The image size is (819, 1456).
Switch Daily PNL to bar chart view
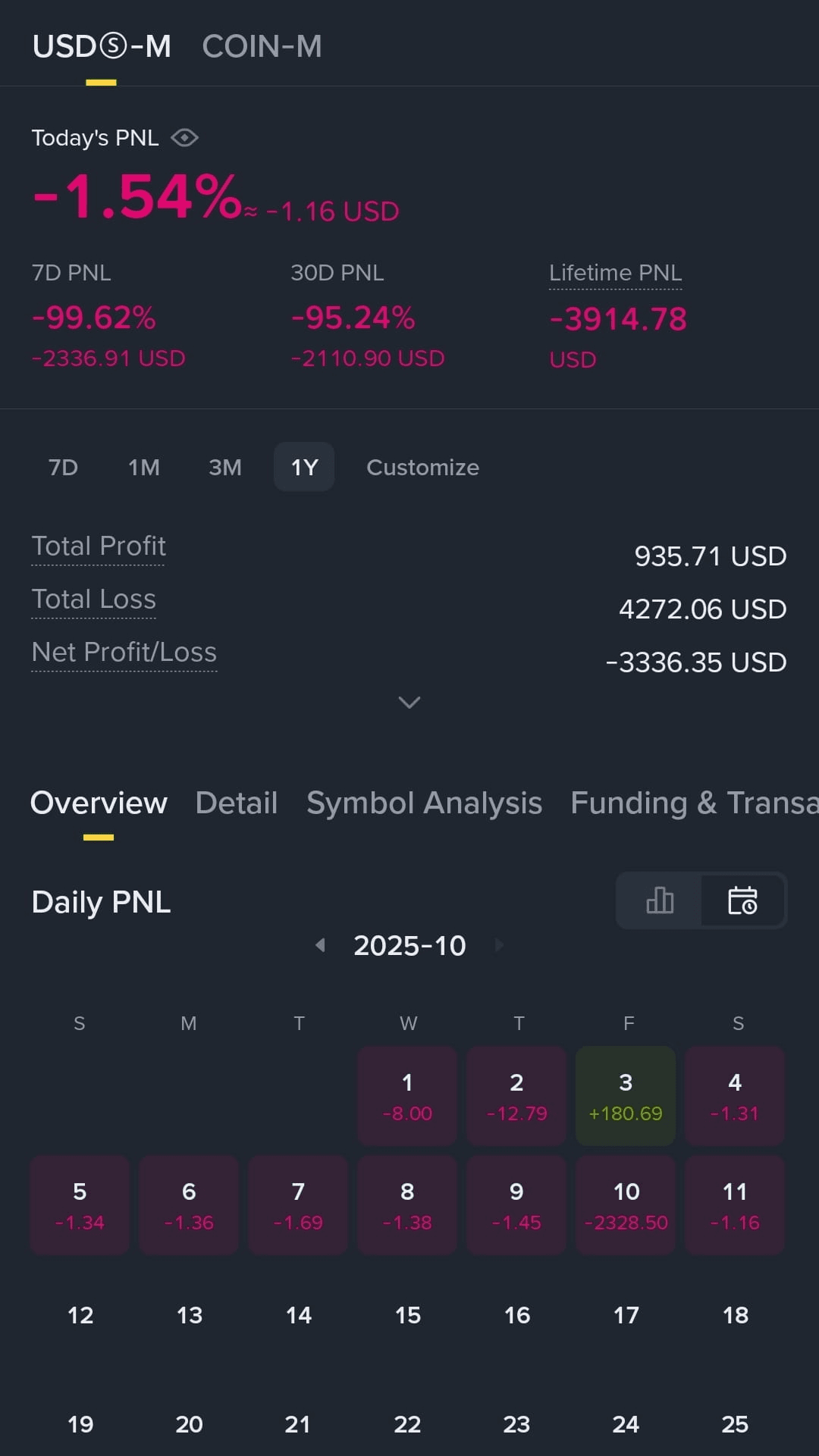pyautogui.click(x=660, y=900)
